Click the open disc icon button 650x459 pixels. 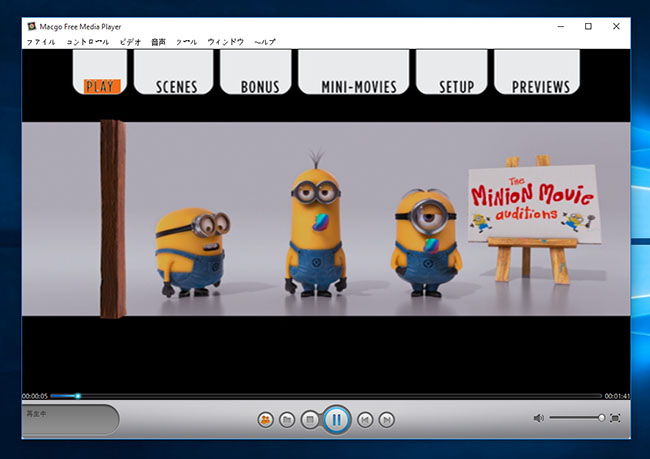tap(265, 420)
